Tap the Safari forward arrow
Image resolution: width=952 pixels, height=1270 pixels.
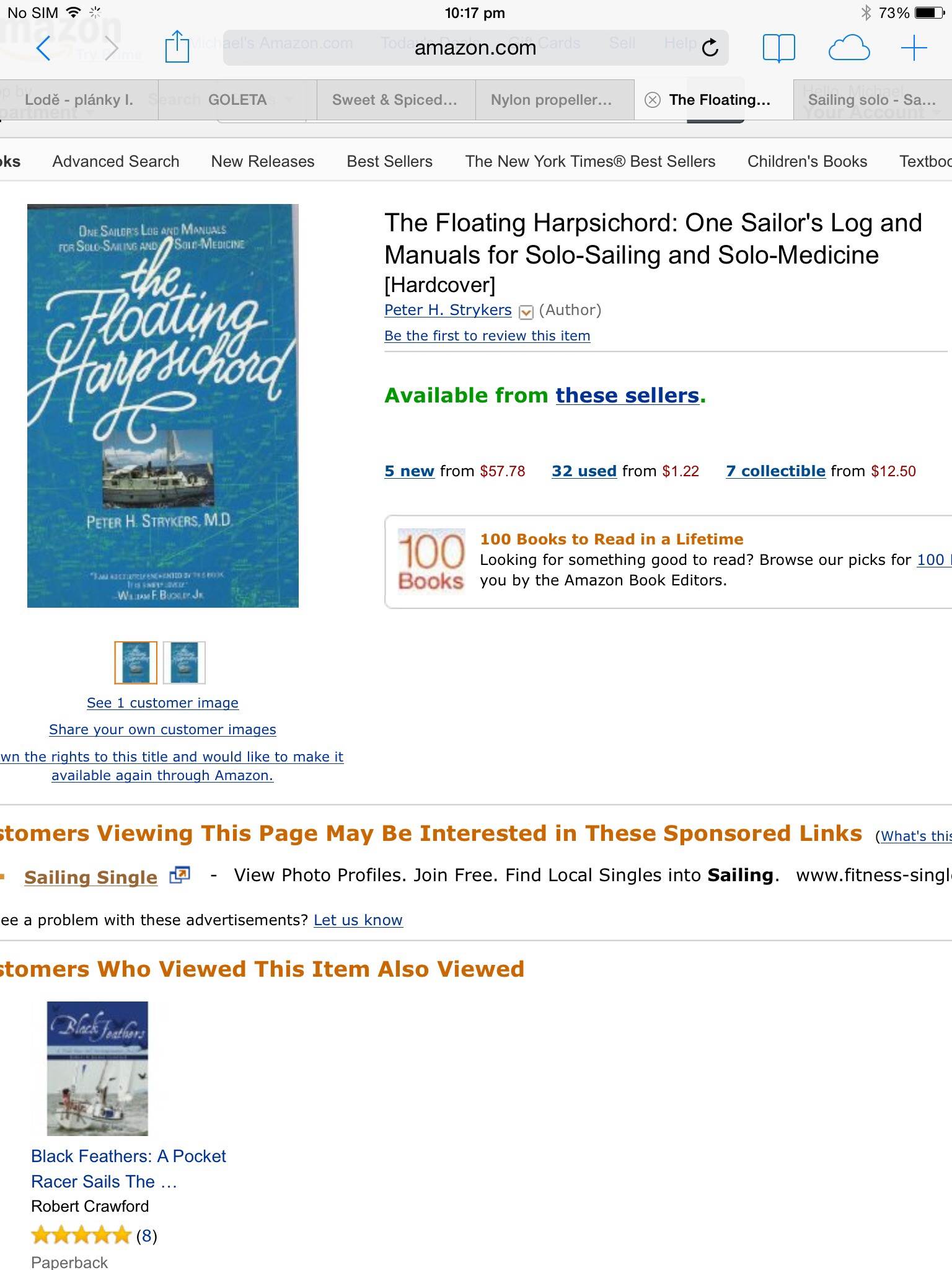[x=111, y=48]
